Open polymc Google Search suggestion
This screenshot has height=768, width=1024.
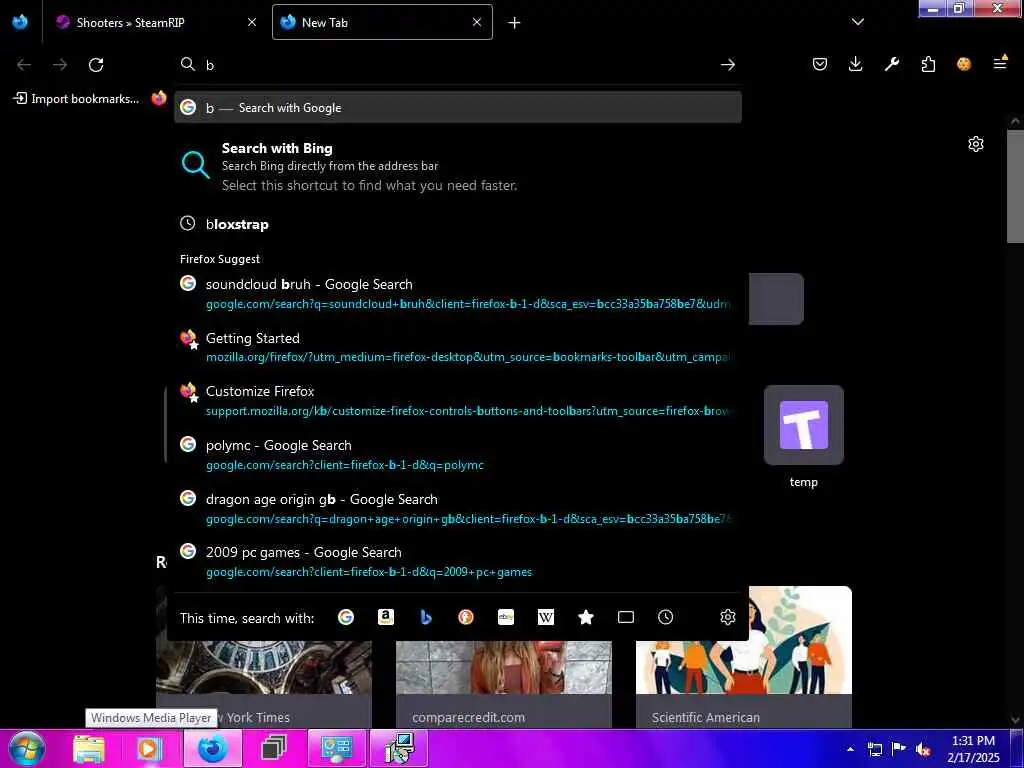(458, 455)
